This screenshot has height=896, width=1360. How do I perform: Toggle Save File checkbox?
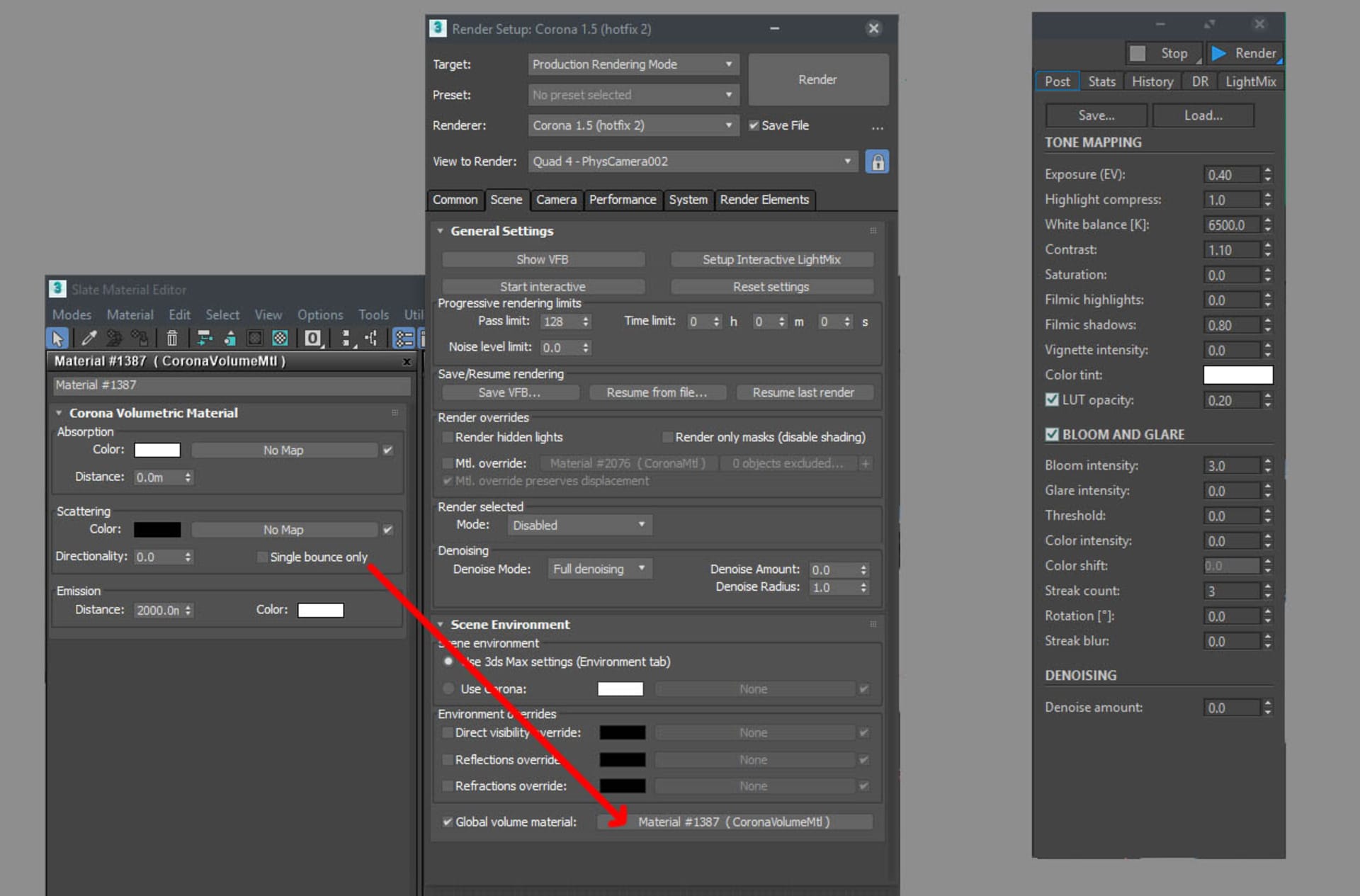pyautogui.click(x=754, y=125)
